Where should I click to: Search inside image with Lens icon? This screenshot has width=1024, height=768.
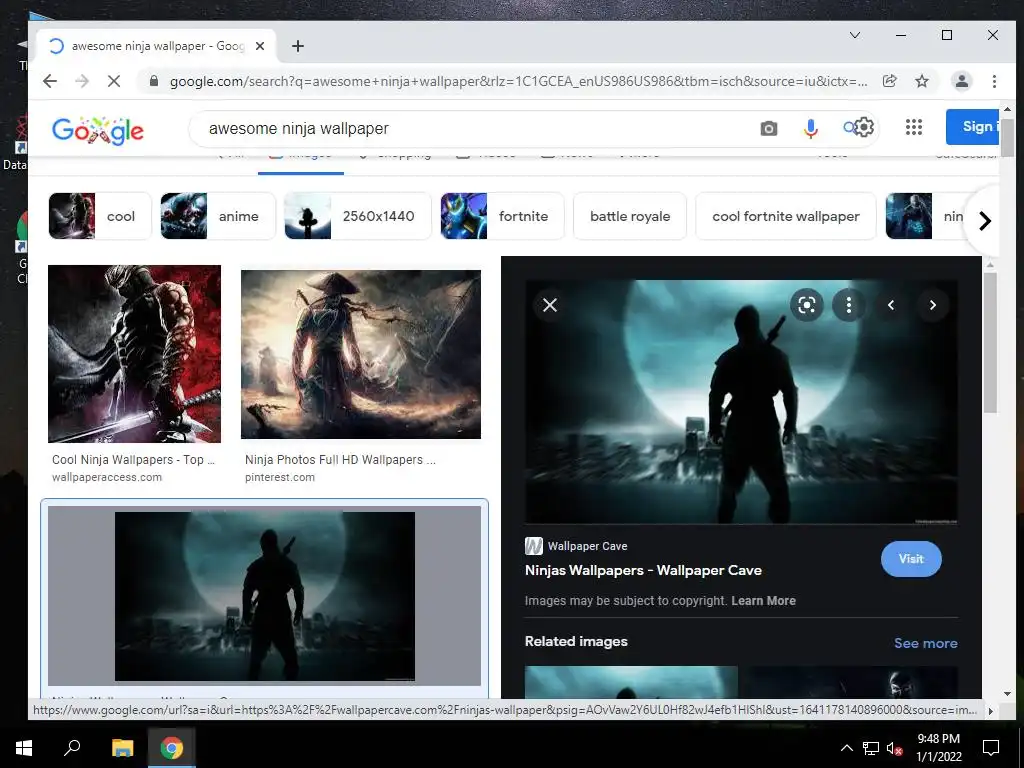(x=807, y=305)
